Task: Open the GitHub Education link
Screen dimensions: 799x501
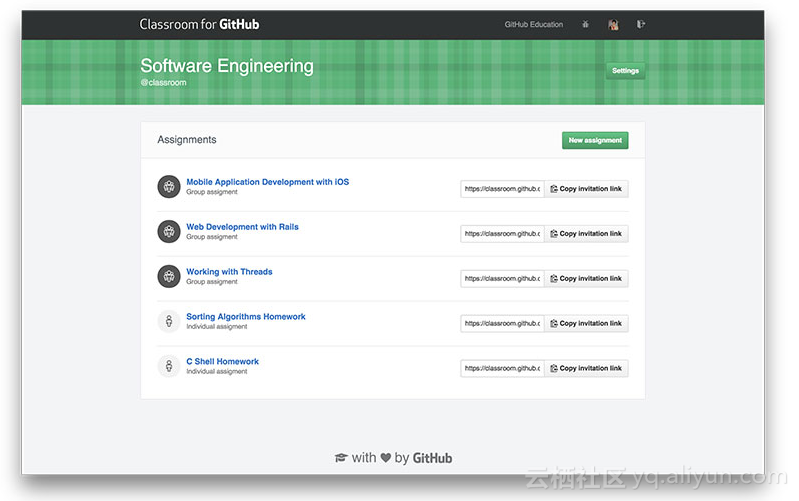Action: click(534, 24)
